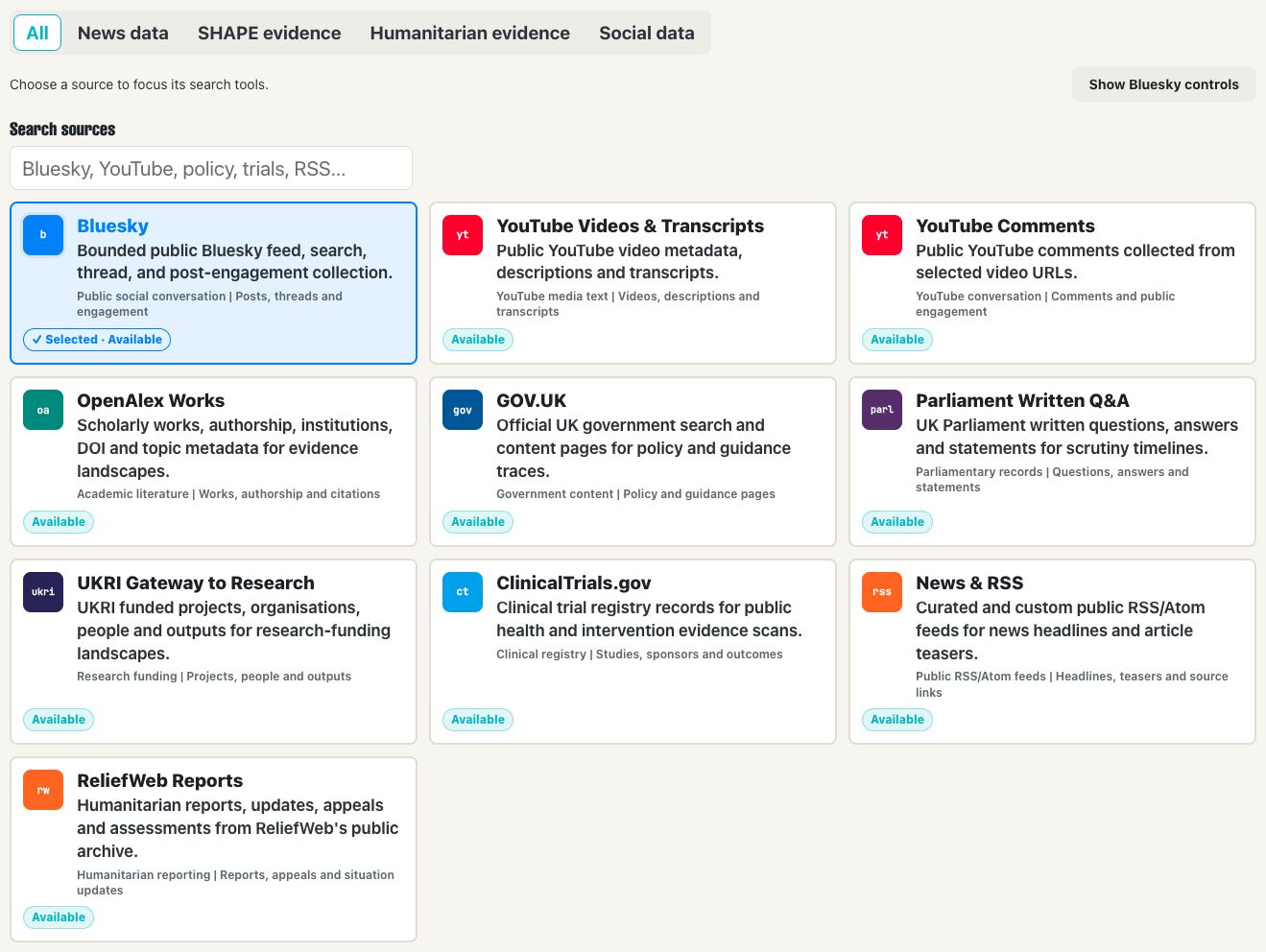Select the SHAPE evidence tab

point(269,33)
